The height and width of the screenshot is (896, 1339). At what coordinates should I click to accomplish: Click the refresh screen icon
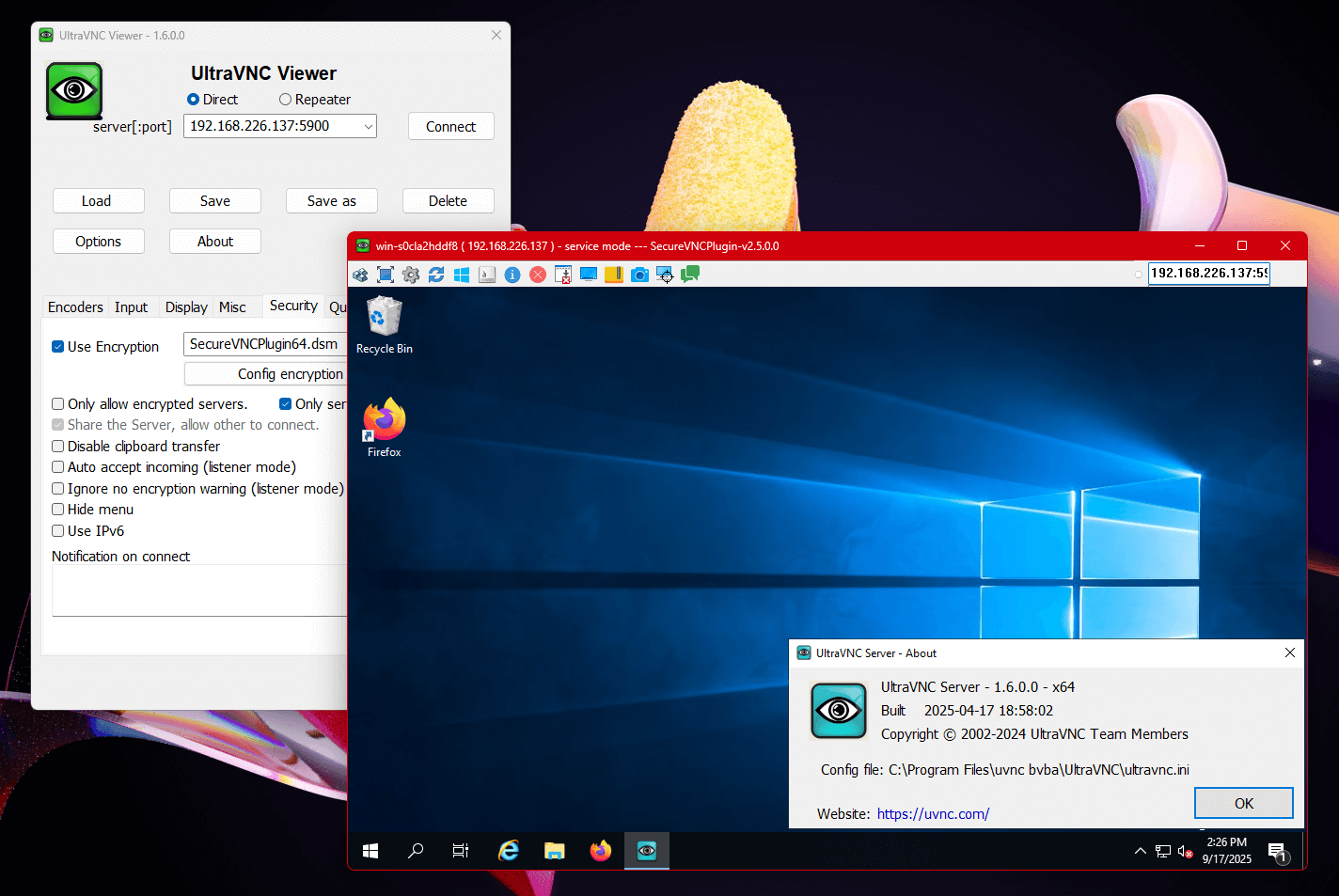pos(436,275)
